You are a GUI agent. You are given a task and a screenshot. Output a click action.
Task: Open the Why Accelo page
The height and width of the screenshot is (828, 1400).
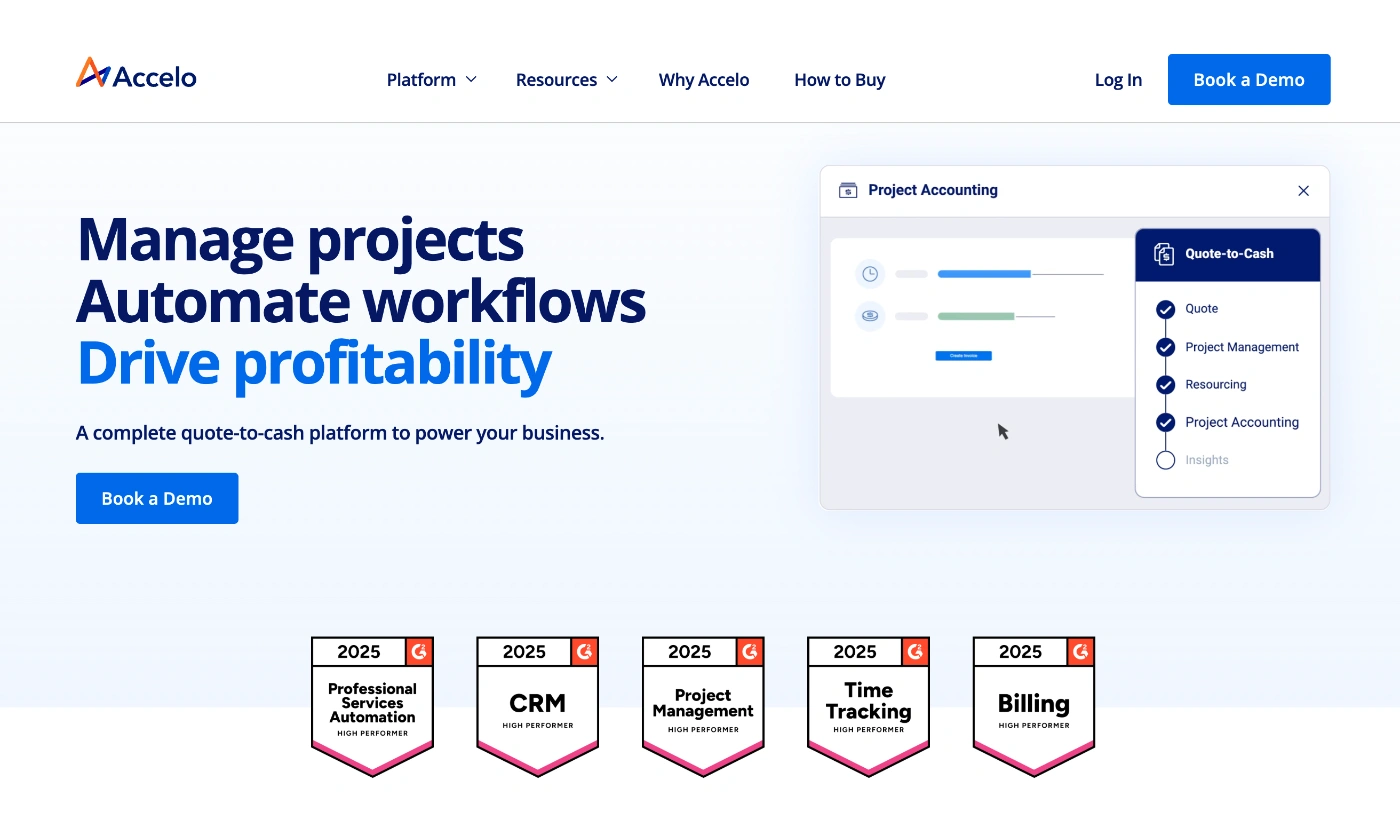[704, 79]
